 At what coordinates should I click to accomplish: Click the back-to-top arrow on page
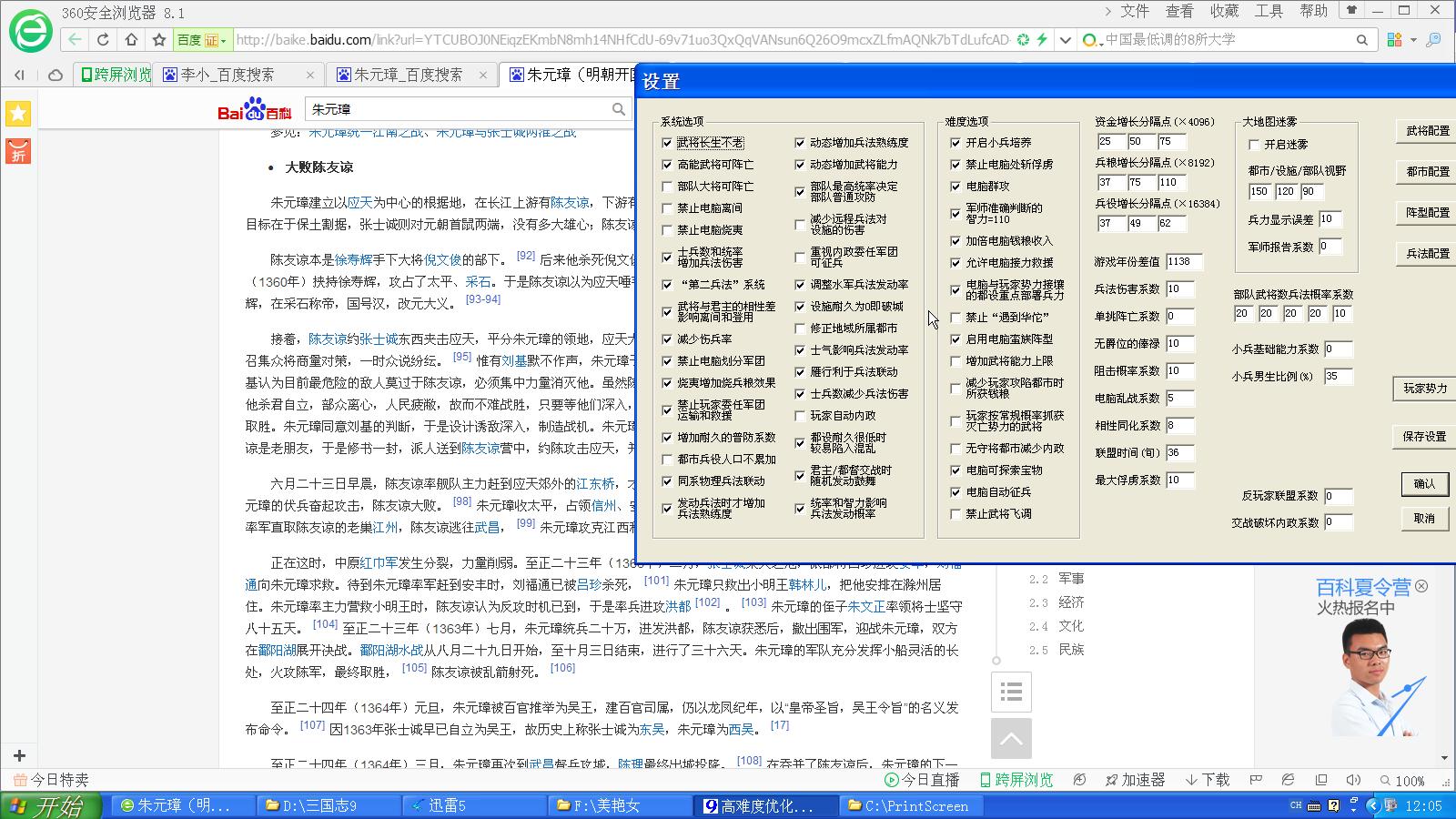[x=1011, y=739]
